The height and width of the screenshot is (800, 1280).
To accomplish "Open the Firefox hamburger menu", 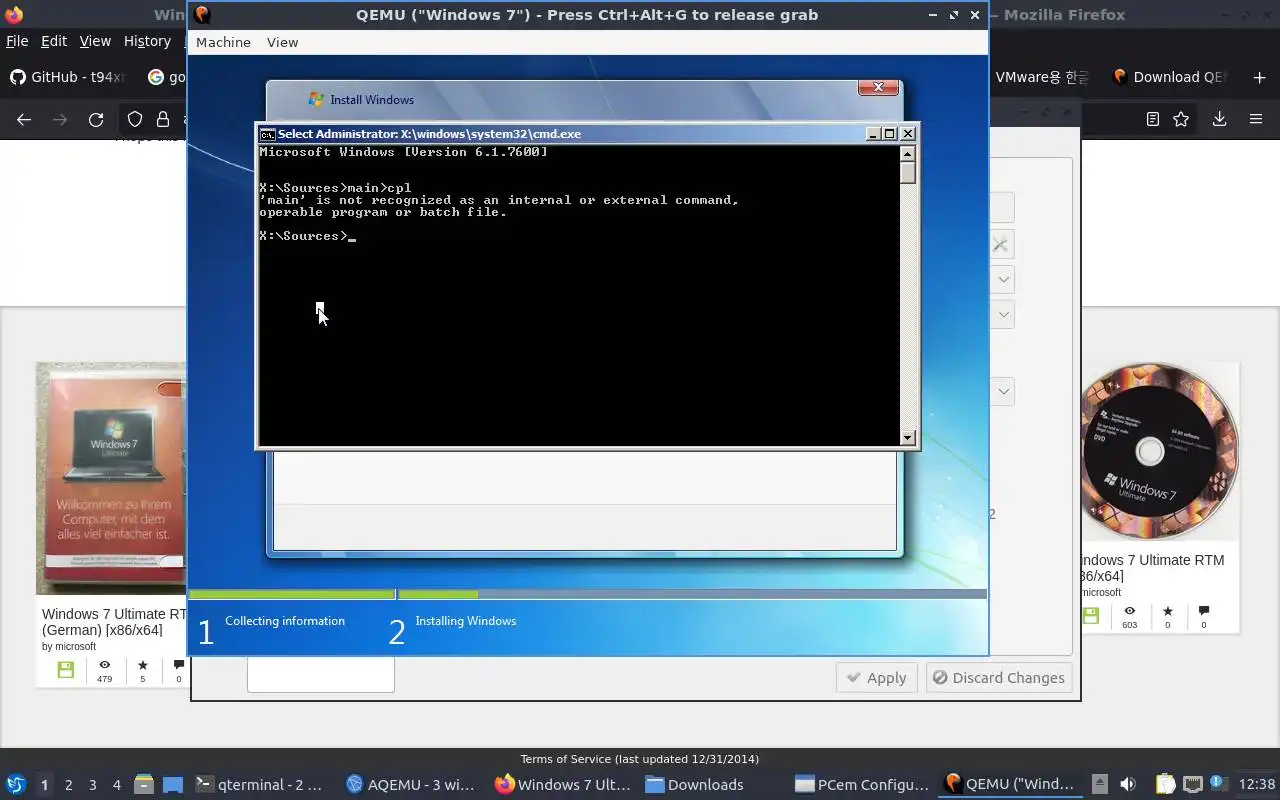I will pos(1256,119).
